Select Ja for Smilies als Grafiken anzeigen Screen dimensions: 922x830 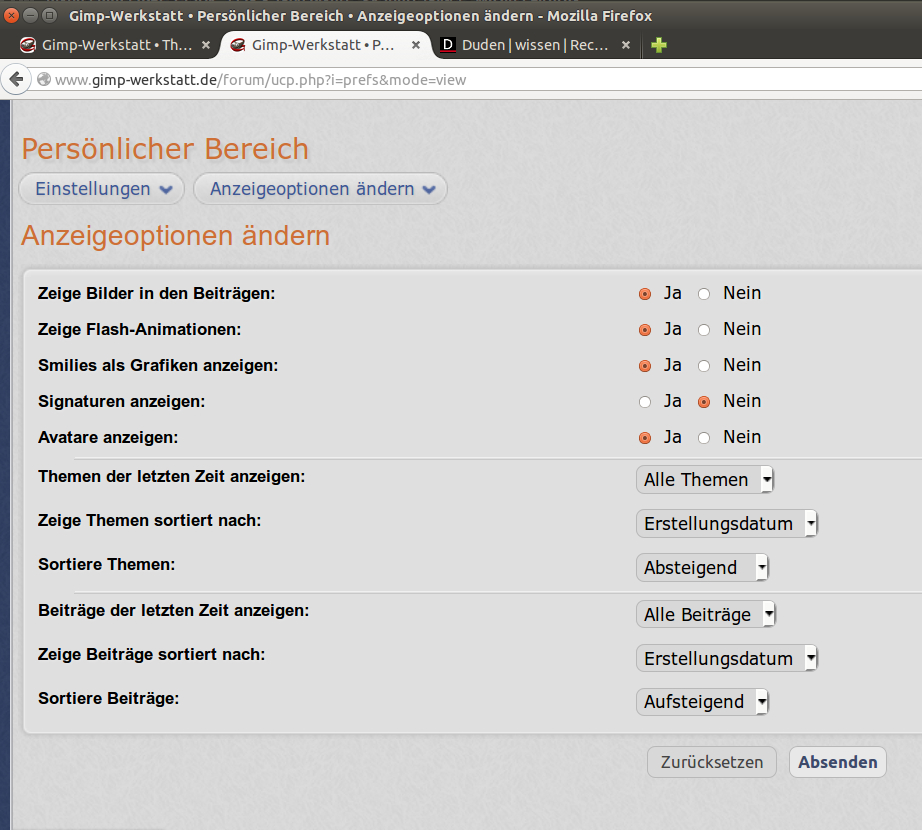click(x=644, y=366)
